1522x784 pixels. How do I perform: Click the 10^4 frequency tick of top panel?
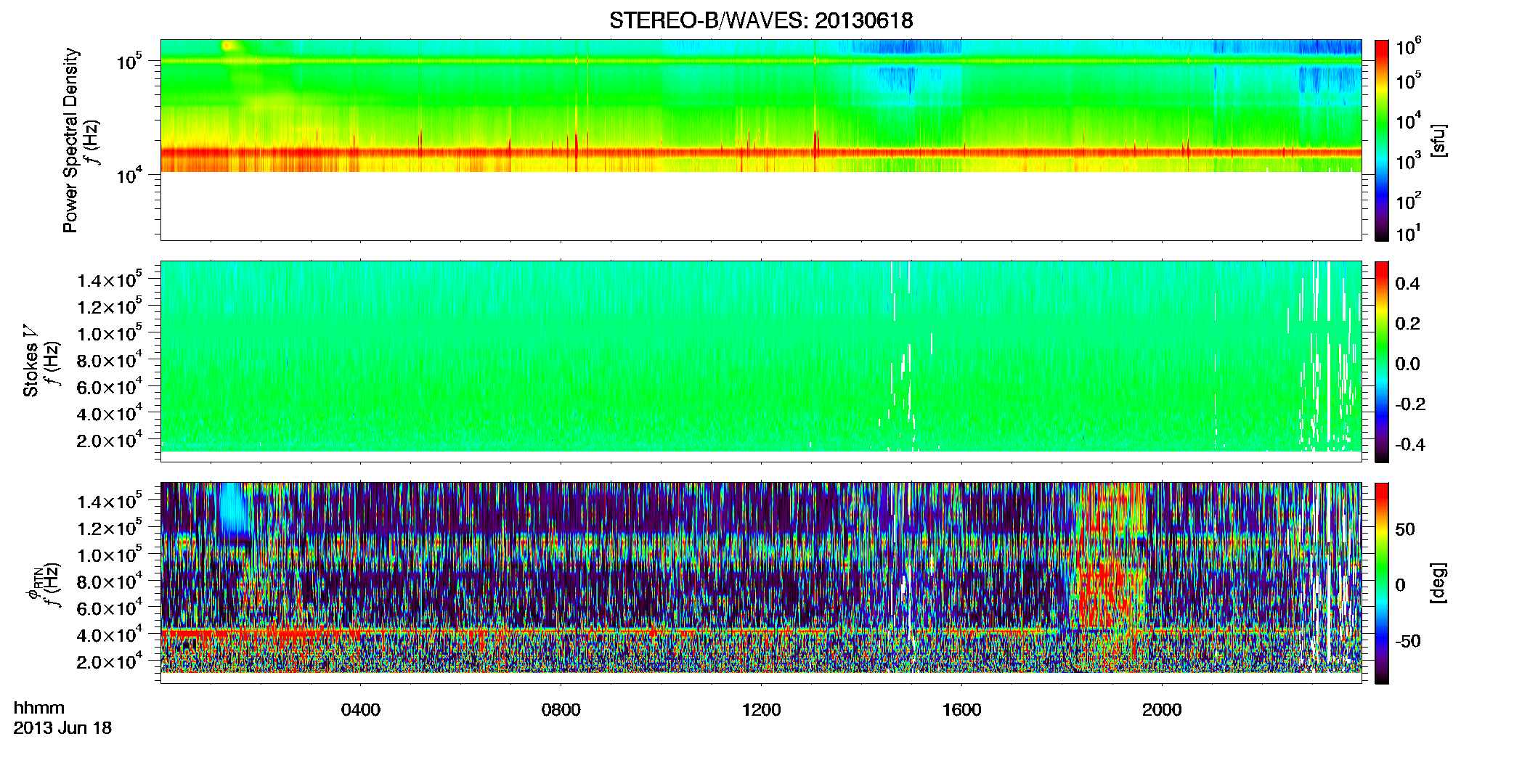click(129, 175)
